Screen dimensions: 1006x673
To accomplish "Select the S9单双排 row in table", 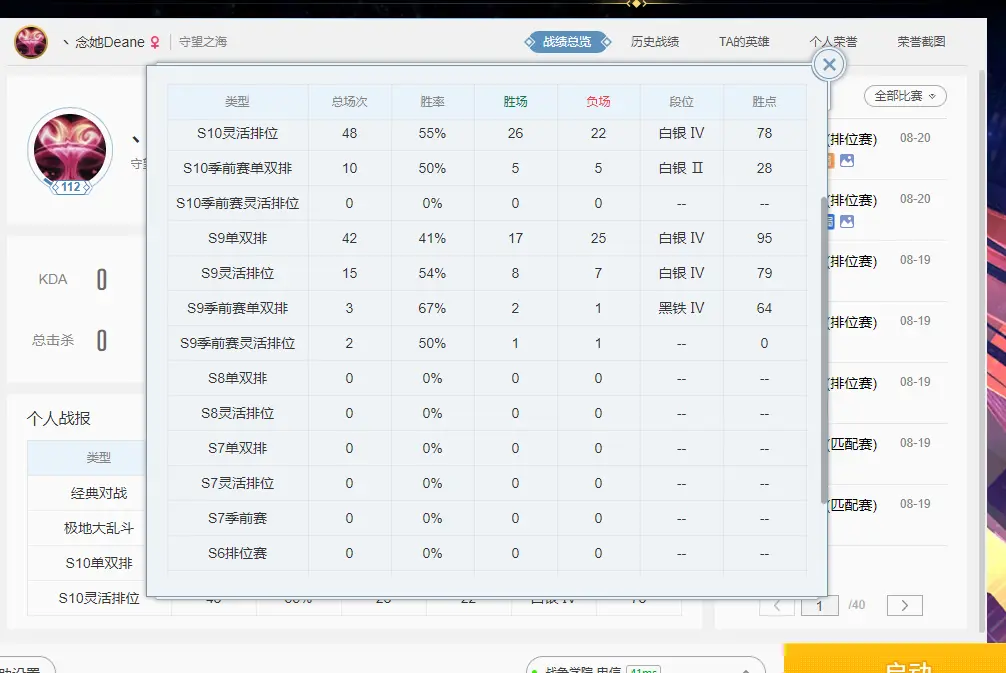I will [x=487, y=238].
